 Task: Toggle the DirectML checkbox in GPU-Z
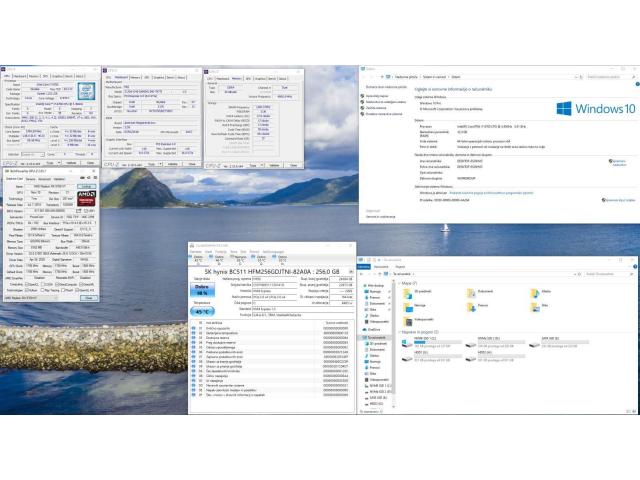point(81,284)
